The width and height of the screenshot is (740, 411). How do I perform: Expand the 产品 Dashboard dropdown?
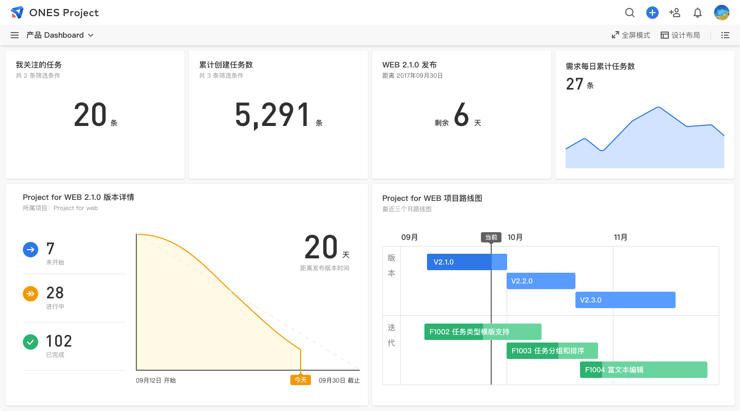[x=60, y=35]
